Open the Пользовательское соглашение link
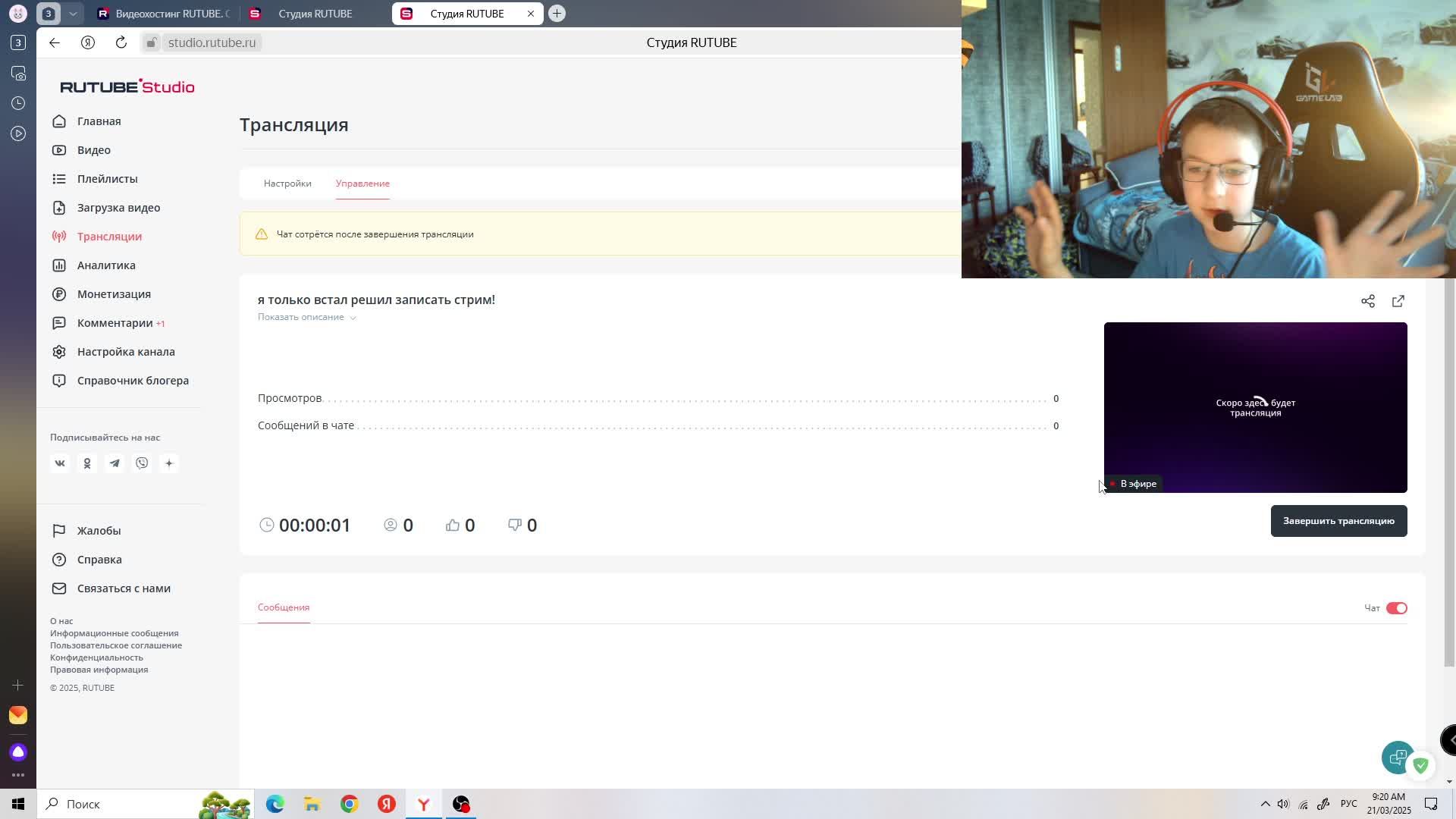 (116, 645)
